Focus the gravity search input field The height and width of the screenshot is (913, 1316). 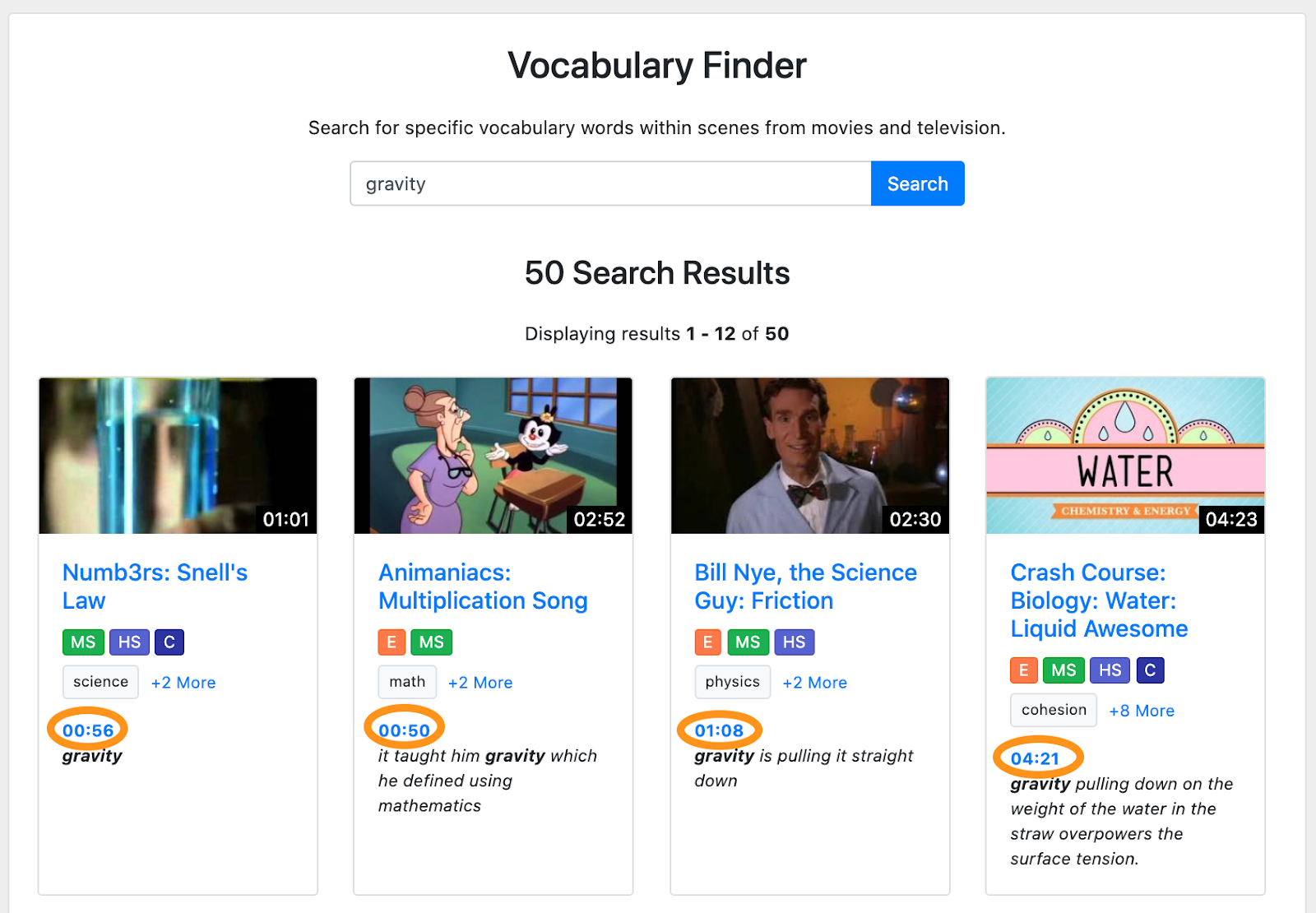(610, 183)
